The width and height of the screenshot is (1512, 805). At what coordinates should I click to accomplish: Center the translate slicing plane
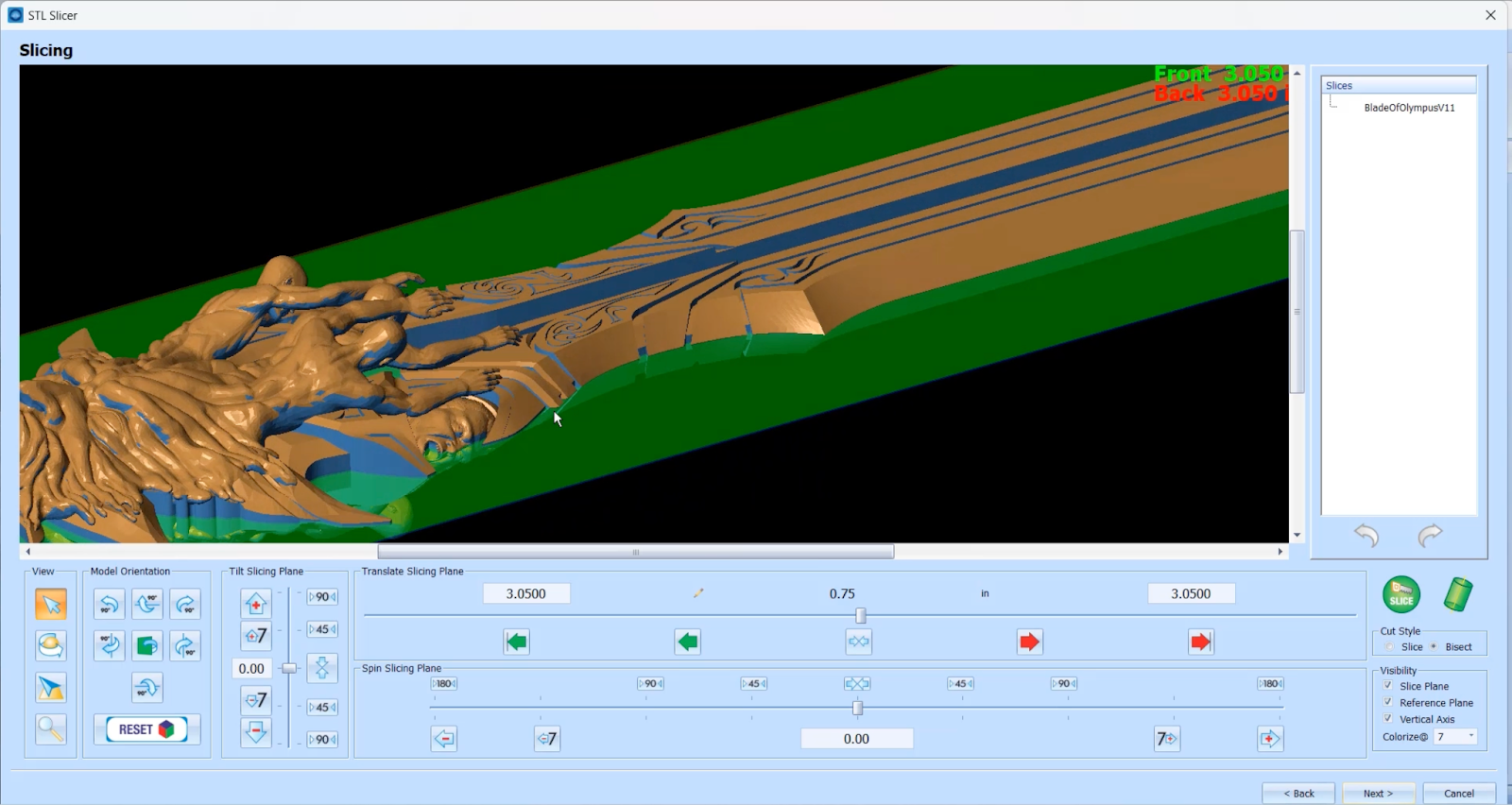click(x=858, y=642)
